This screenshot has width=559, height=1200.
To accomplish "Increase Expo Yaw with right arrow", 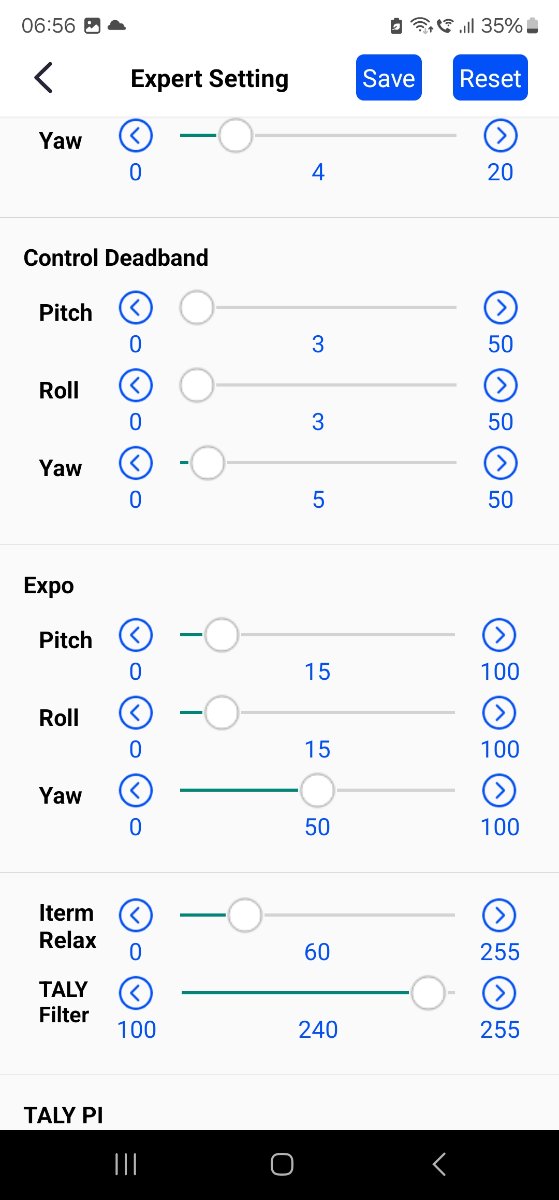I will tap(499, 791).
